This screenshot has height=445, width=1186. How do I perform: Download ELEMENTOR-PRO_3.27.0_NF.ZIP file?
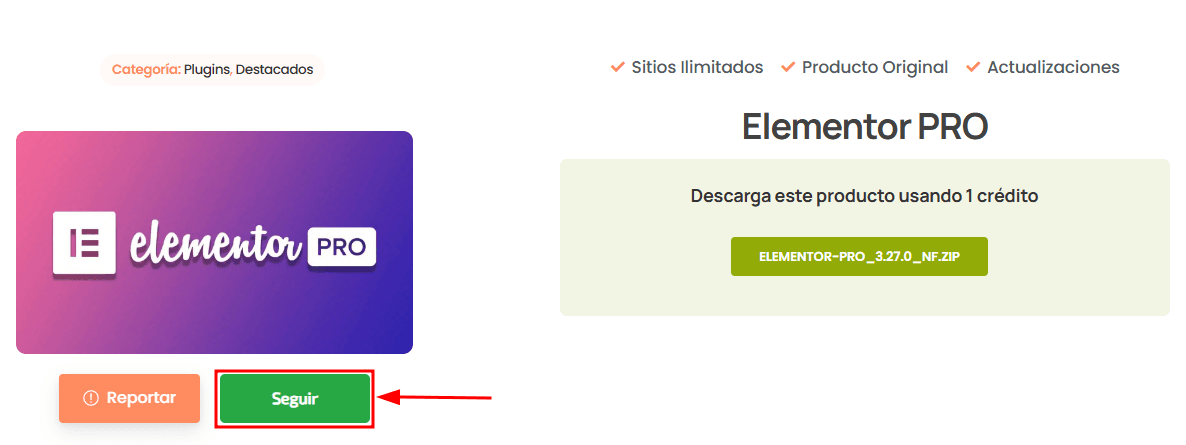click(x=858, y=257)
